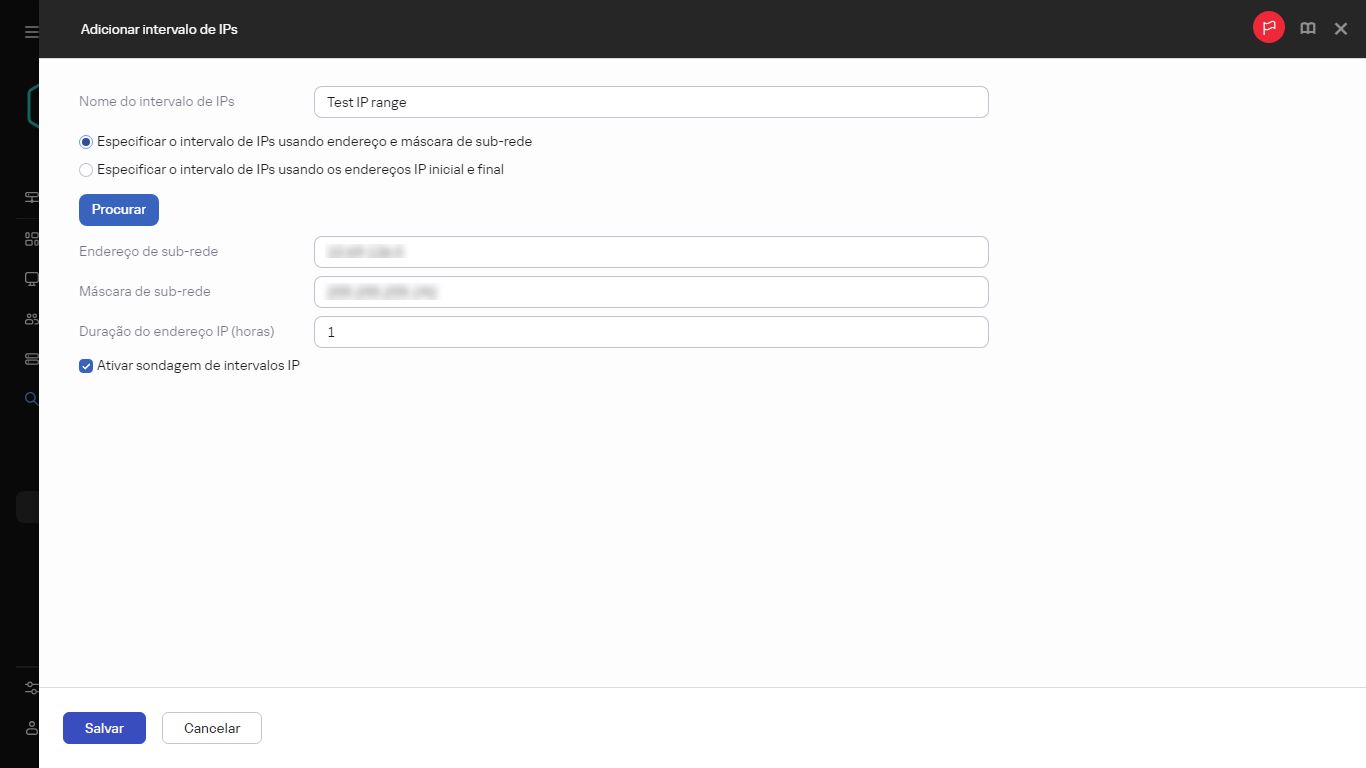Click the monitor devices icon in sidebar
Image resolution: width=1366 pixels, height=768 pixels.
click(x=31, y=279)
